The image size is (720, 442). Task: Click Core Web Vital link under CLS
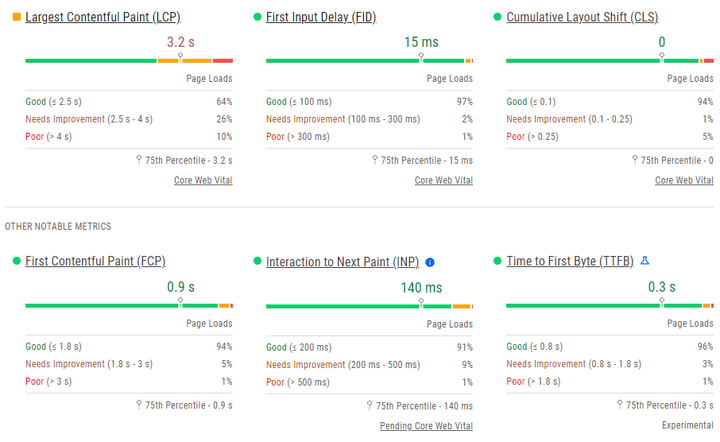point(684,180)
